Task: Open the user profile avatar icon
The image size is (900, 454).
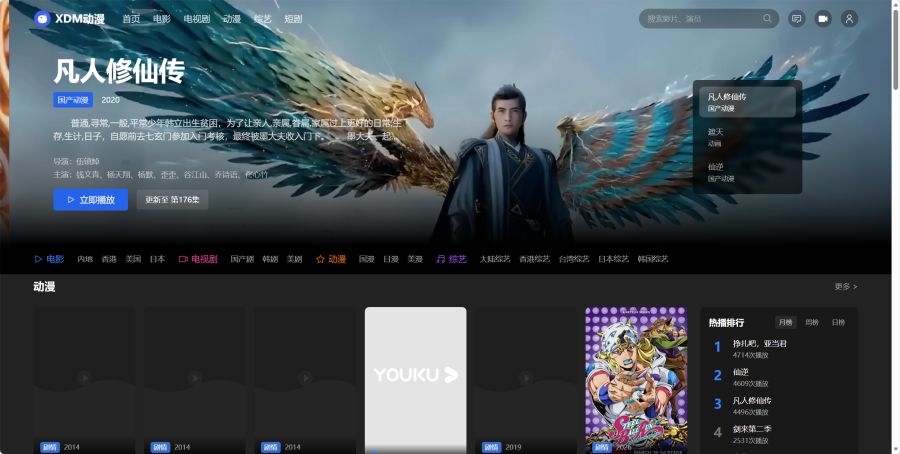Action: point(849,18)
